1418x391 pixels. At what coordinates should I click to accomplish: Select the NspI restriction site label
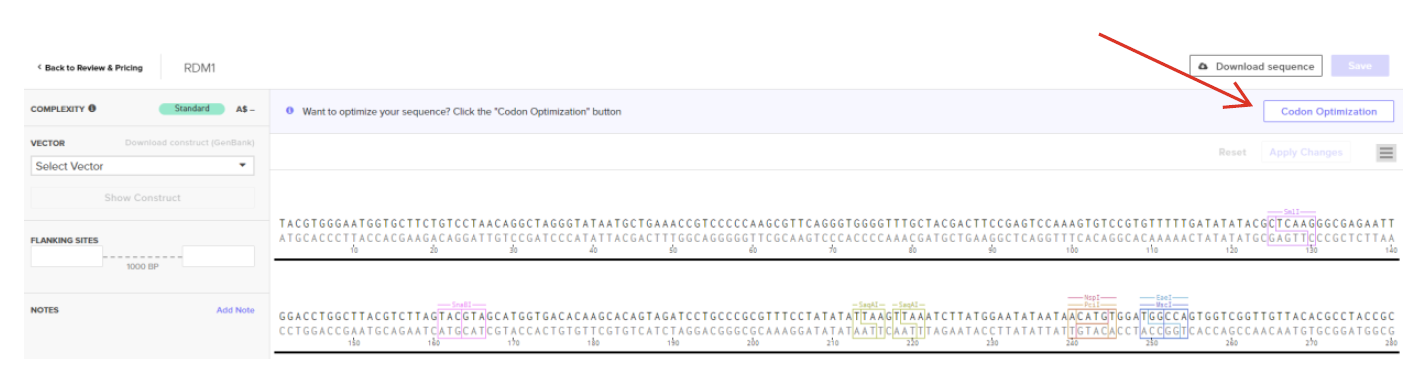pyautogui.click(x=1092, y=297)
